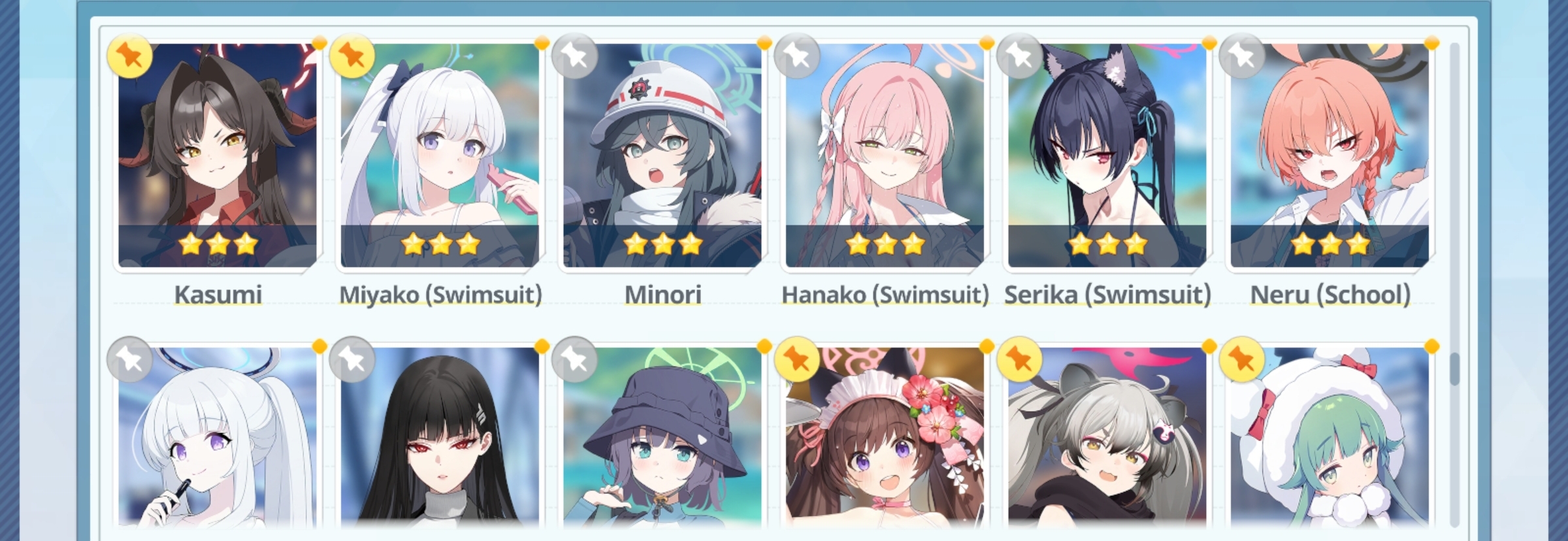Image resolution: width=1568 pixels, height=541 pixels.
Task: Click the vertical scrollbar handle
Action: [1454, 369]
